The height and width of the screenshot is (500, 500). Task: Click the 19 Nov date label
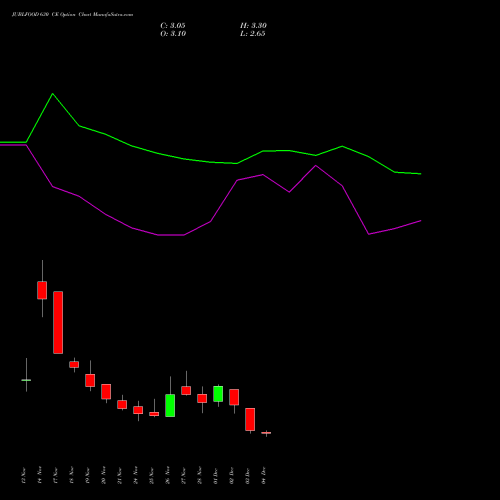click(x=87, y=476)
